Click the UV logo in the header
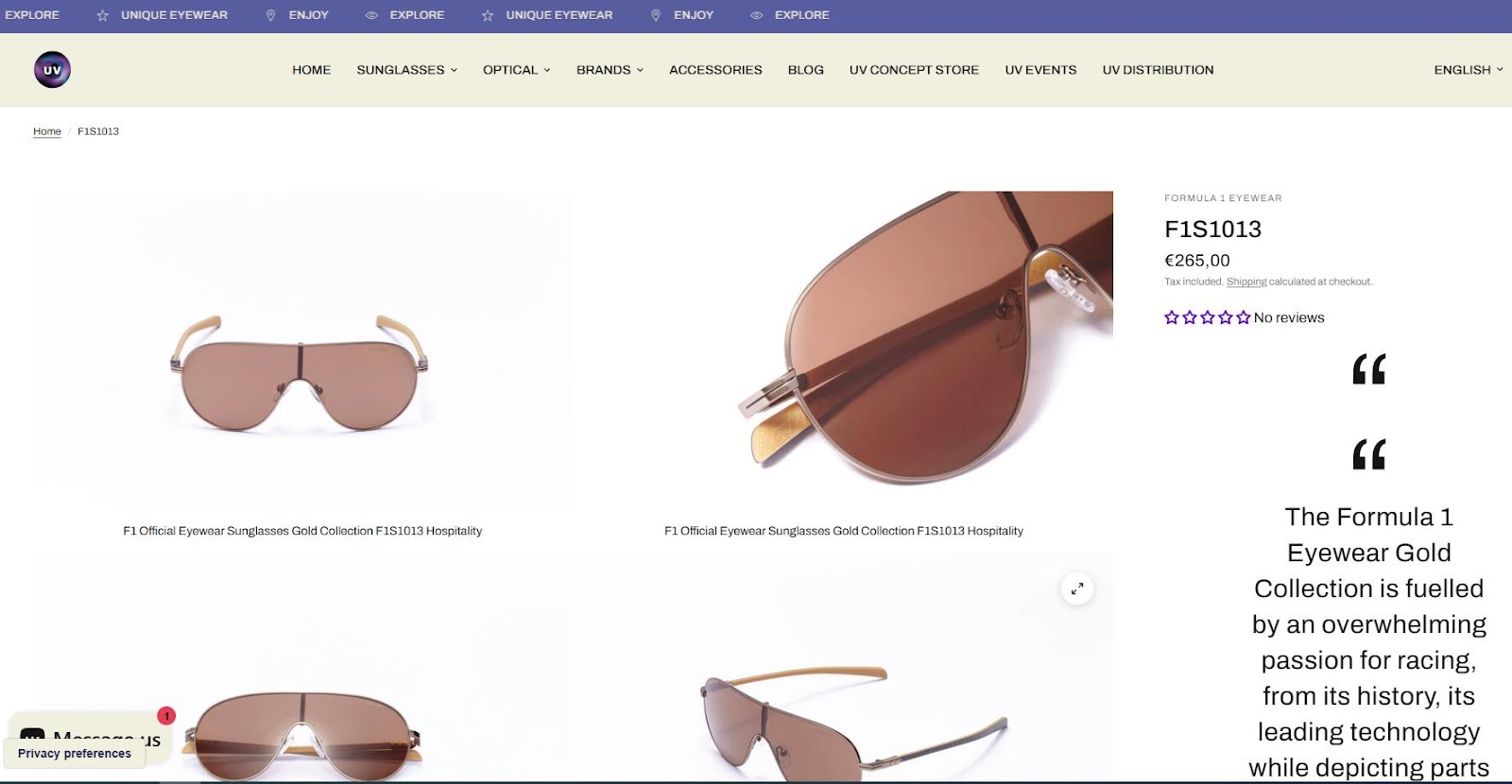The height and width of the screenshot is (784, 1512). pyautogui.click(x=52, y=70)
